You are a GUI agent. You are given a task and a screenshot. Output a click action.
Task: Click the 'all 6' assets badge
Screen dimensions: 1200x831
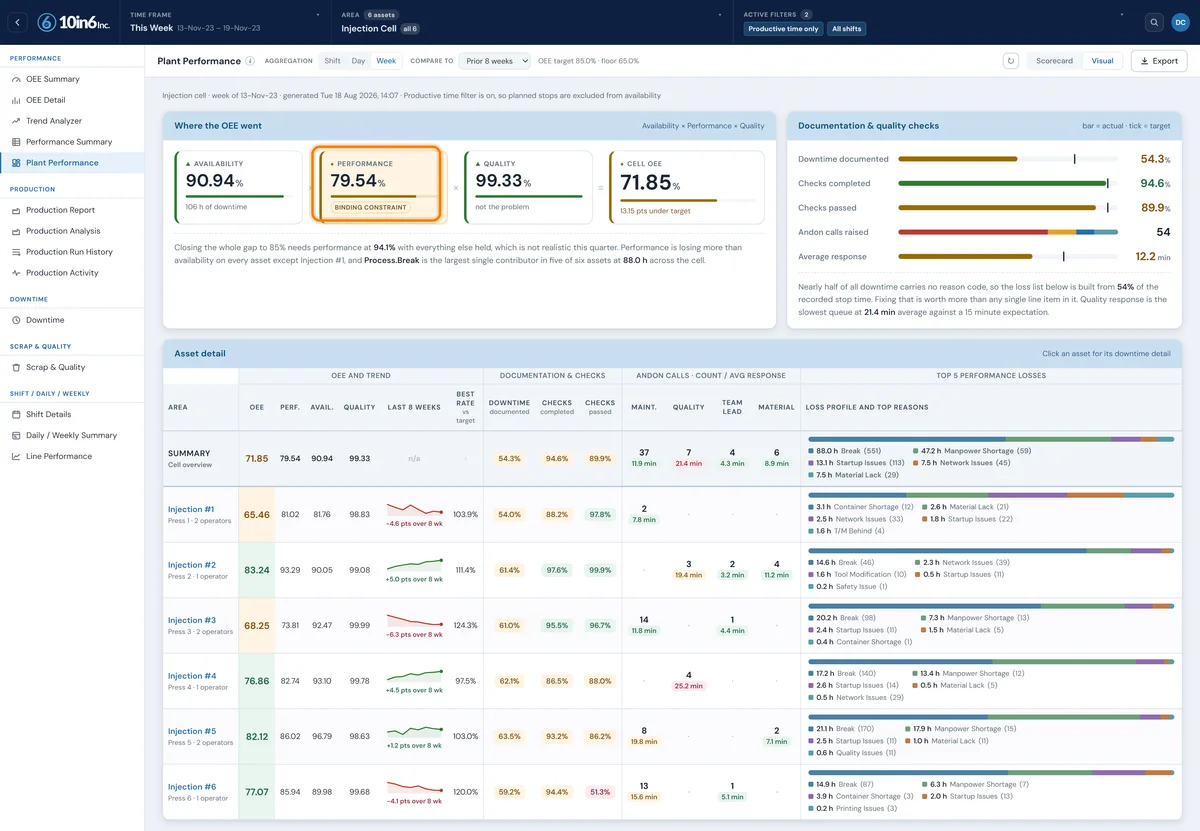(x=410, y=29)
